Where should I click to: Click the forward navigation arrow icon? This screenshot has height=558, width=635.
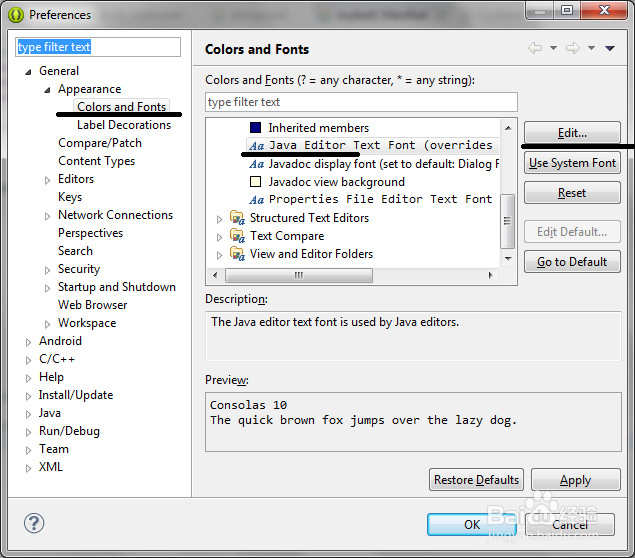pyautogui.click(x=573, y=48)
